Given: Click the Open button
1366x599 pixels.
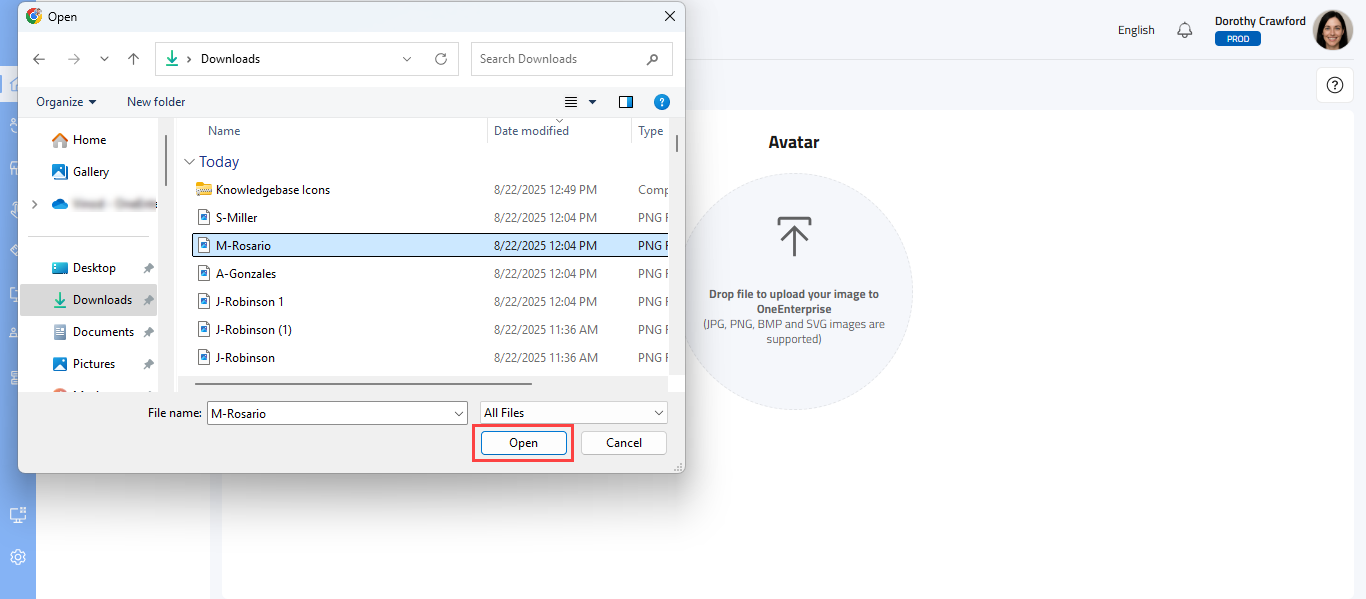Looking at the screenshot, I should tap(523, 443).
